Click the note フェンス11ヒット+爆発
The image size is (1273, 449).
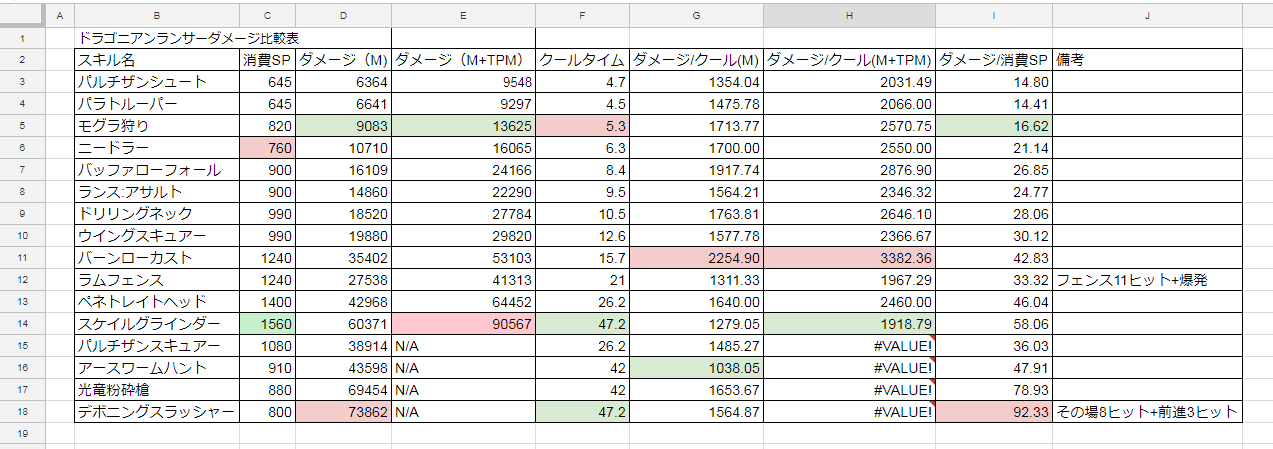[x=1147, y=280]
